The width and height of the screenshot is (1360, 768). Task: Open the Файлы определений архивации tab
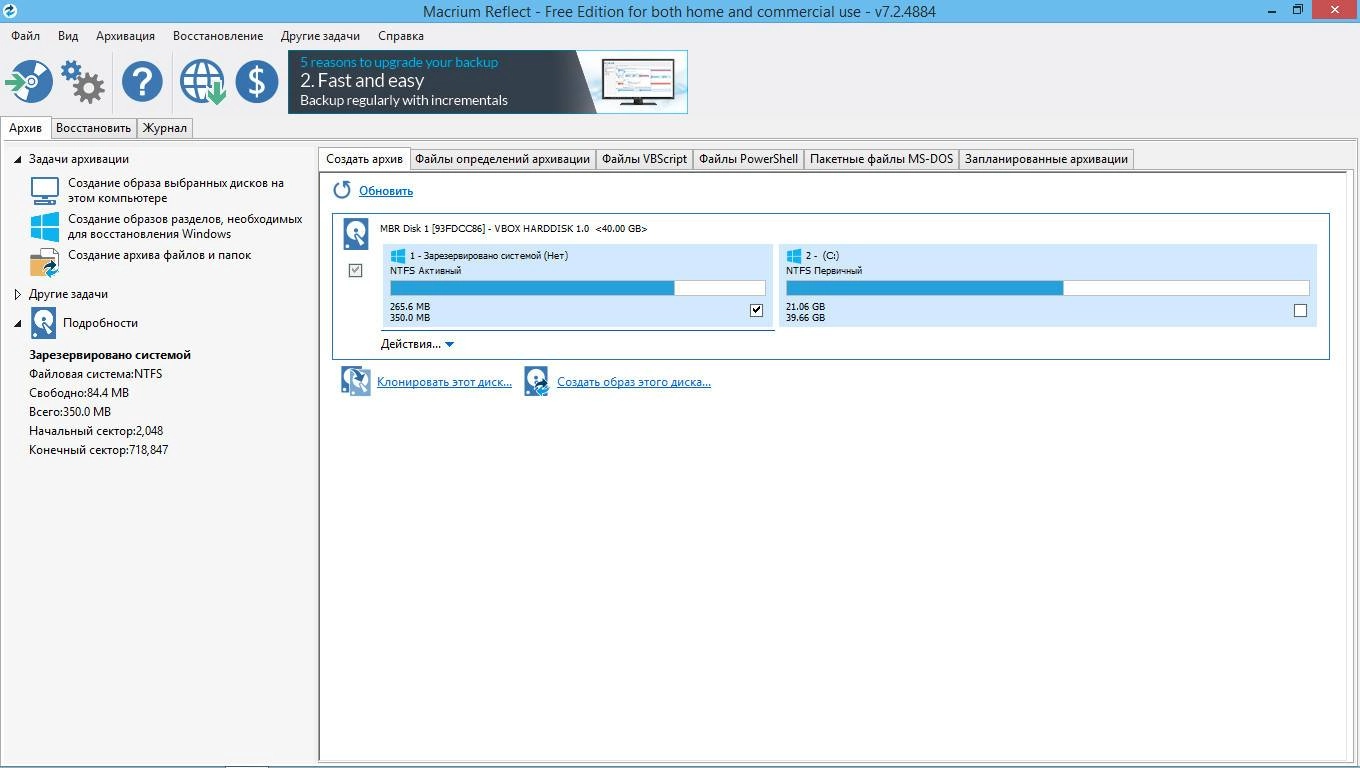click(502, 159)
